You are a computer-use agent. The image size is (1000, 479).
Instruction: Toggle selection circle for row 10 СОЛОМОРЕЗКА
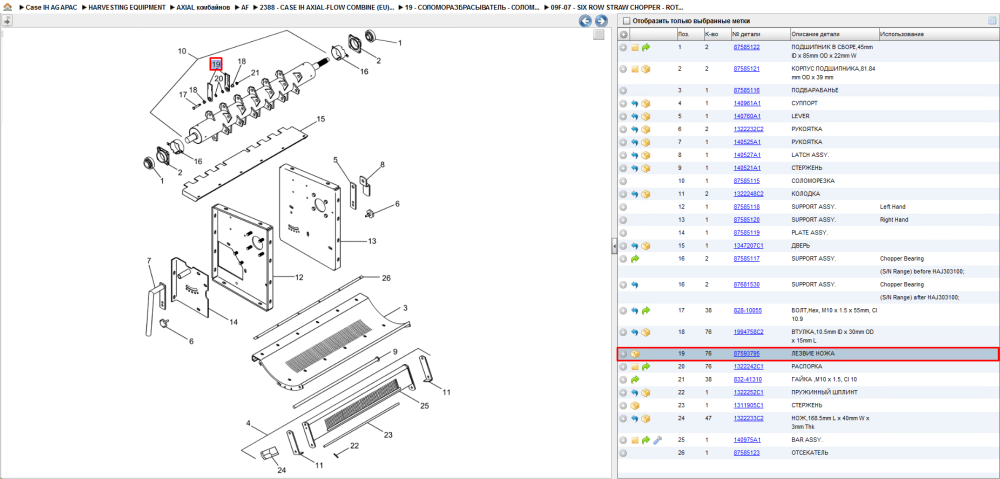point(624,181)
